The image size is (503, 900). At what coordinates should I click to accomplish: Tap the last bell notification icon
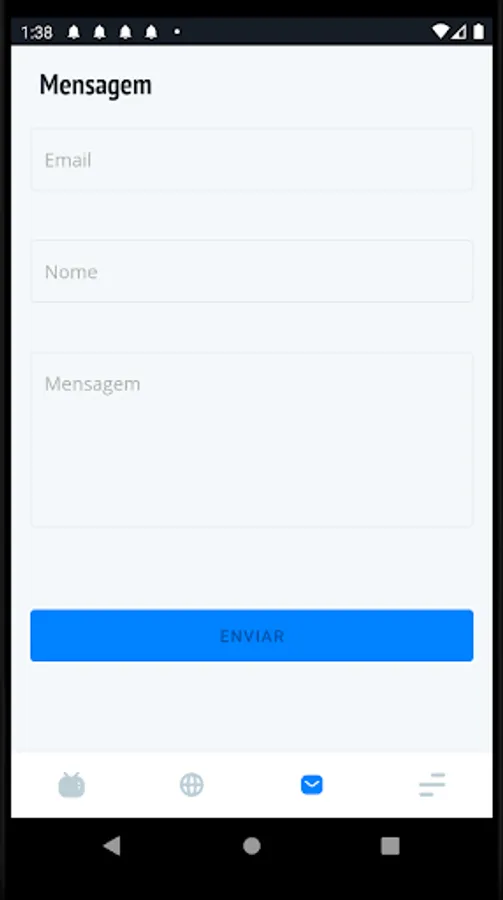point(151,32)
